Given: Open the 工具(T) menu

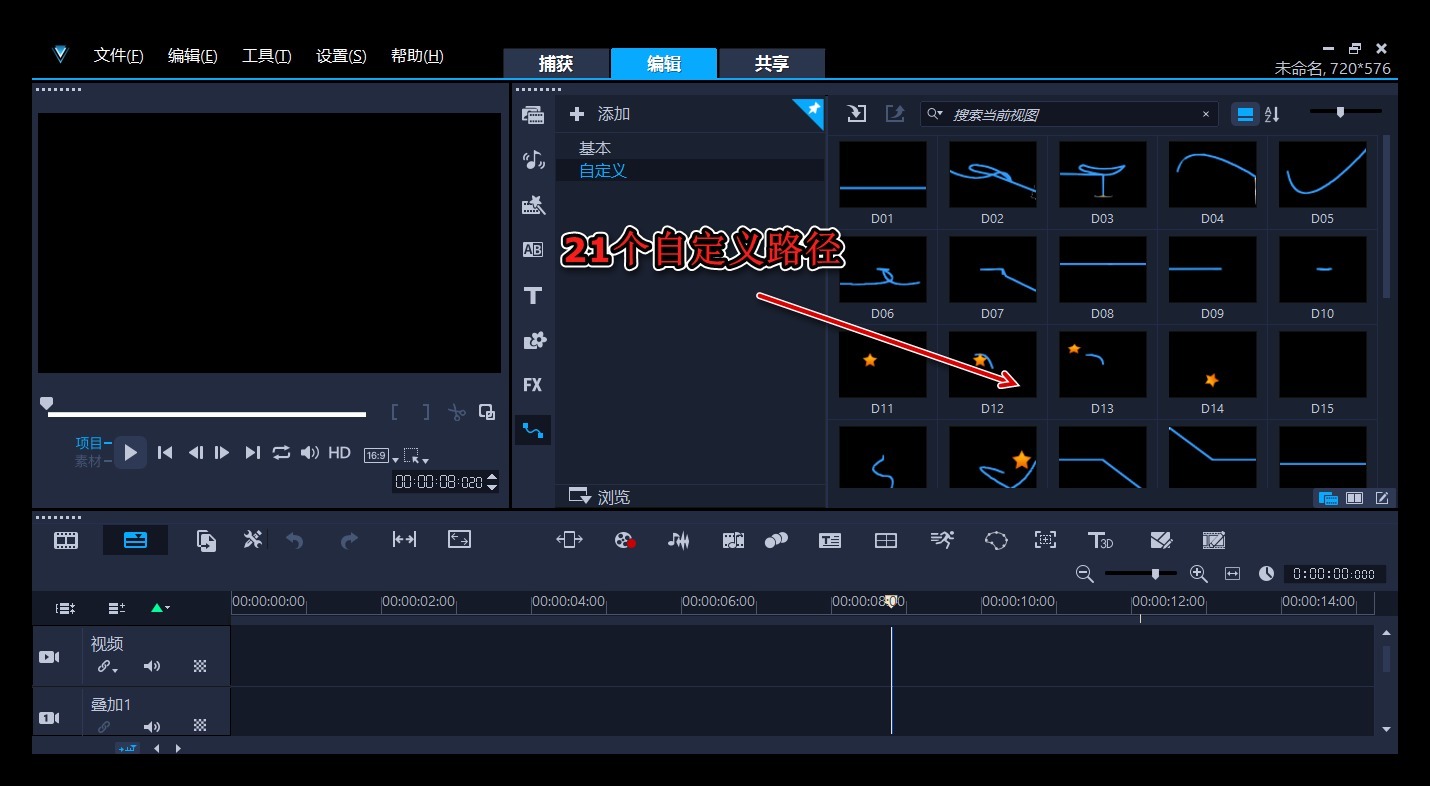Looking at the screenshot, I should [x=266, y=56].
